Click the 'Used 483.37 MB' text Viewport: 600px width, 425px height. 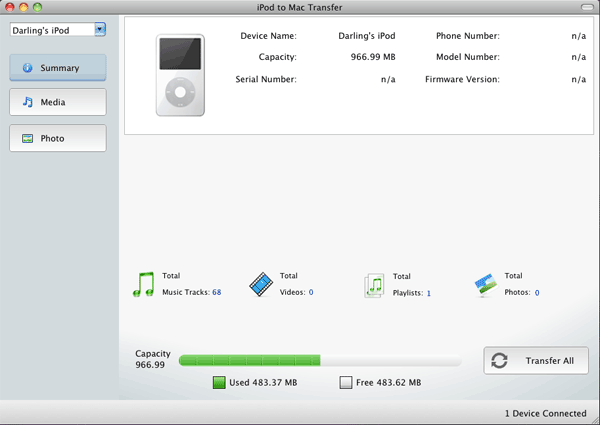(263, 383)
